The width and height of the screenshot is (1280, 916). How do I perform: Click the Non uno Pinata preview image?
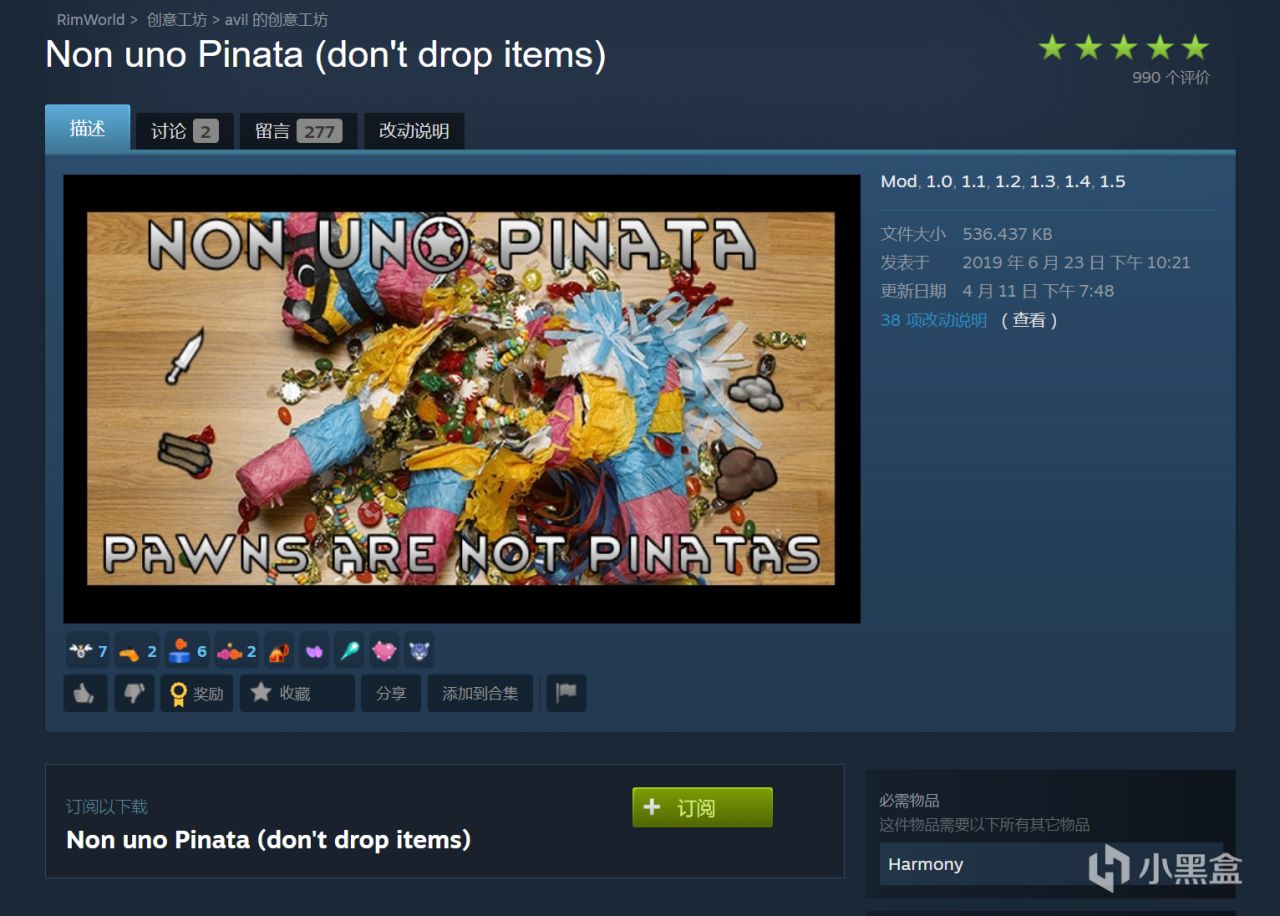coord(461,399)
